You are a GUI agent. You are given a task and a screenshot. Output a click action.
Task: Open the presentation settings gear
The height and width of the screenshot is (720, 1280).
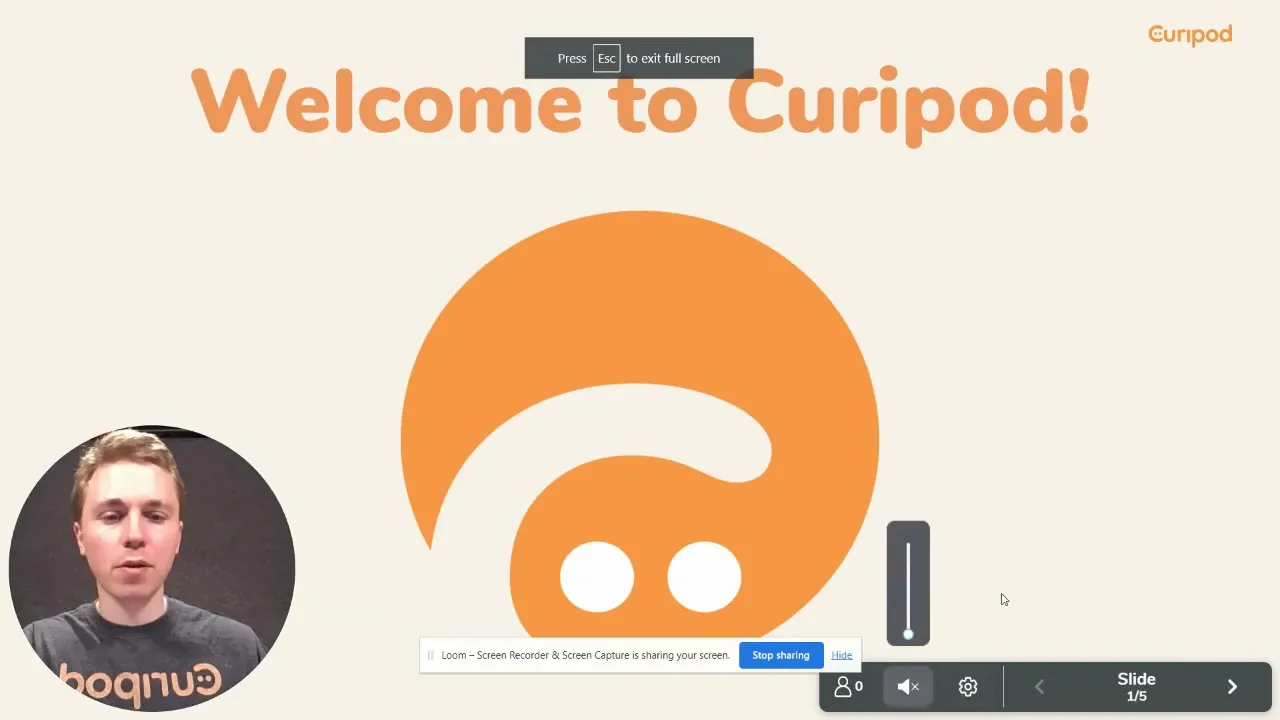[x=967, y=687]
